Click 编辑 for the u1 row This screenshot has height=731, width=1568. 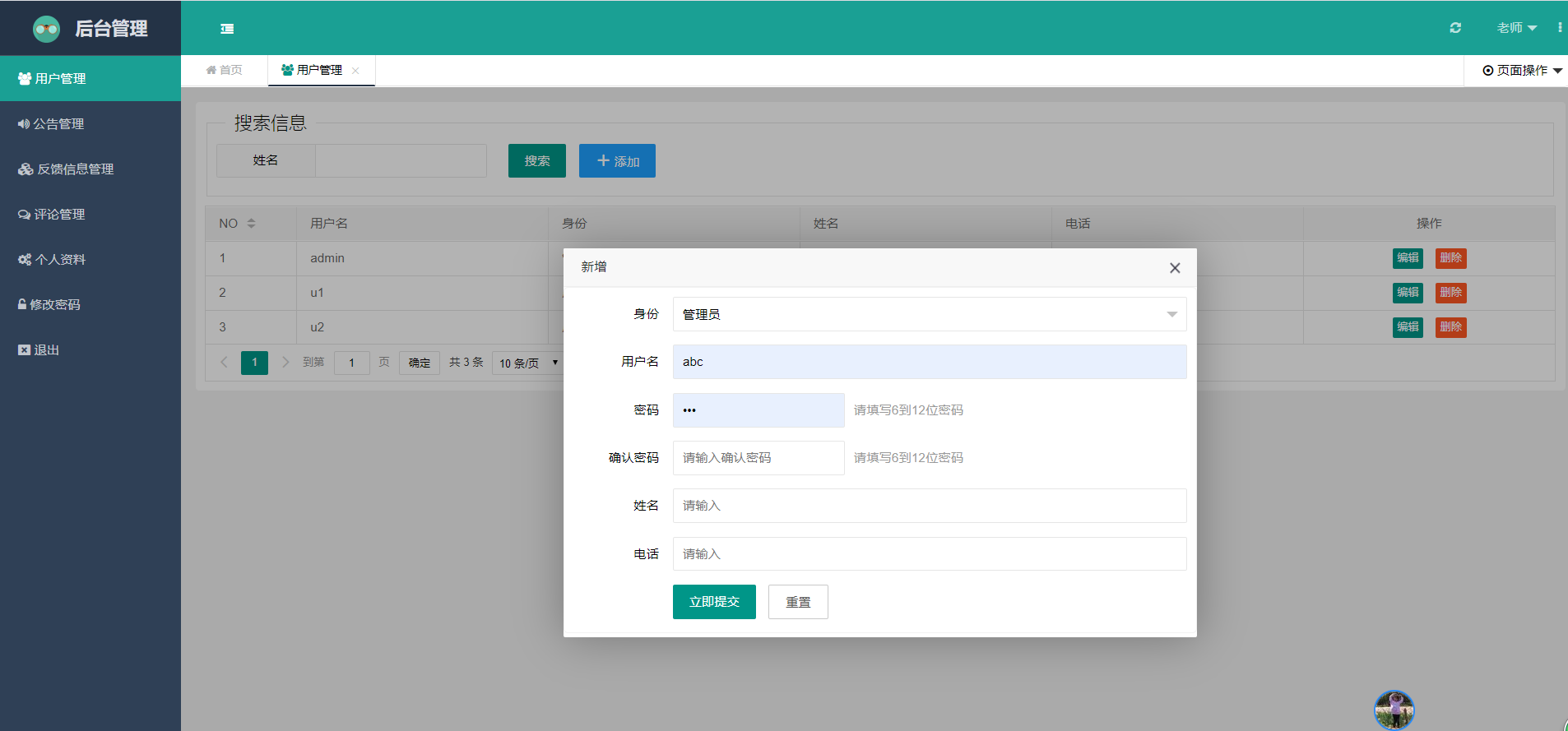click(1408, 293)
